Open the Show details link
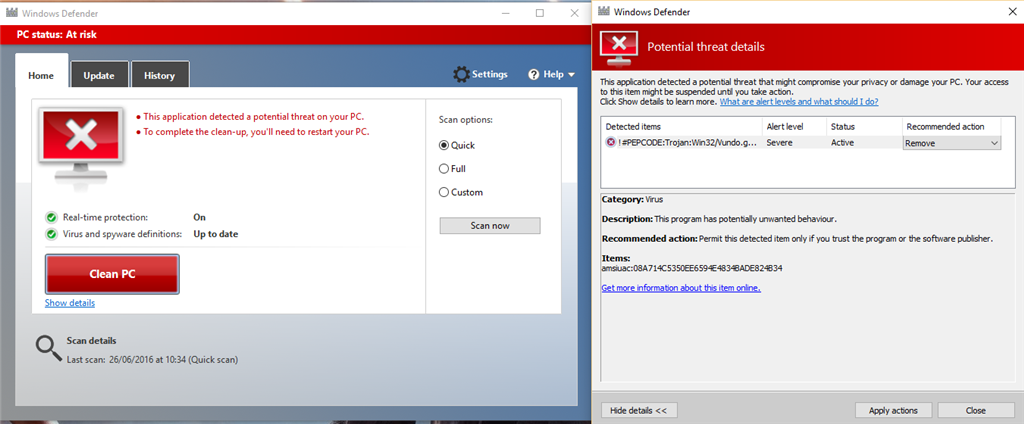The width and height of the screenshot is (1024, 424). (x=70, y=303)
